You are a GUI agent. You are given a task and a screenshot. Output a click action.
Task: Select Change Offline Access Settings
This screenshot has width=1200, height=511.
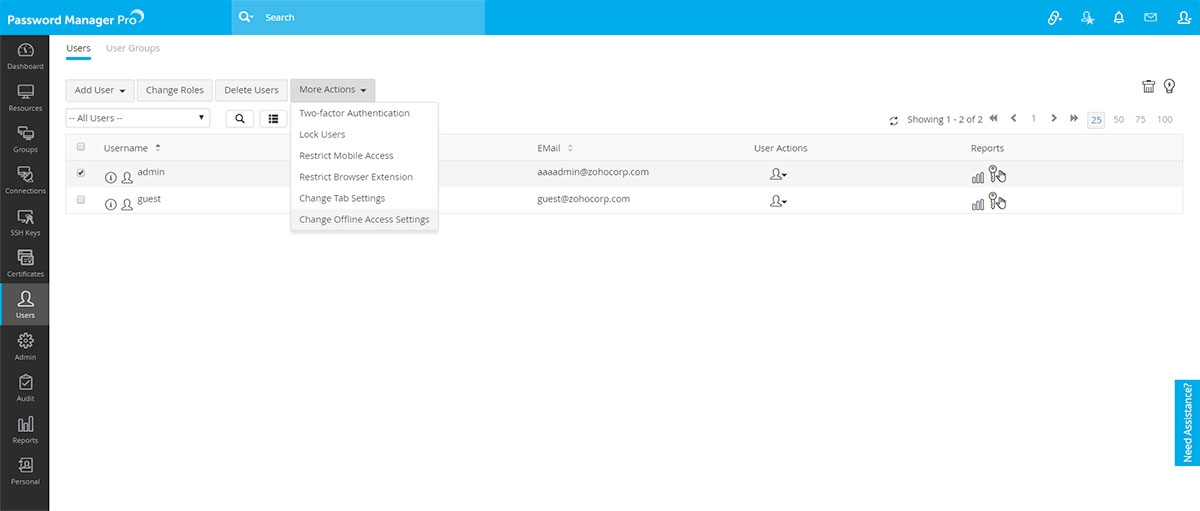point(364,219)
